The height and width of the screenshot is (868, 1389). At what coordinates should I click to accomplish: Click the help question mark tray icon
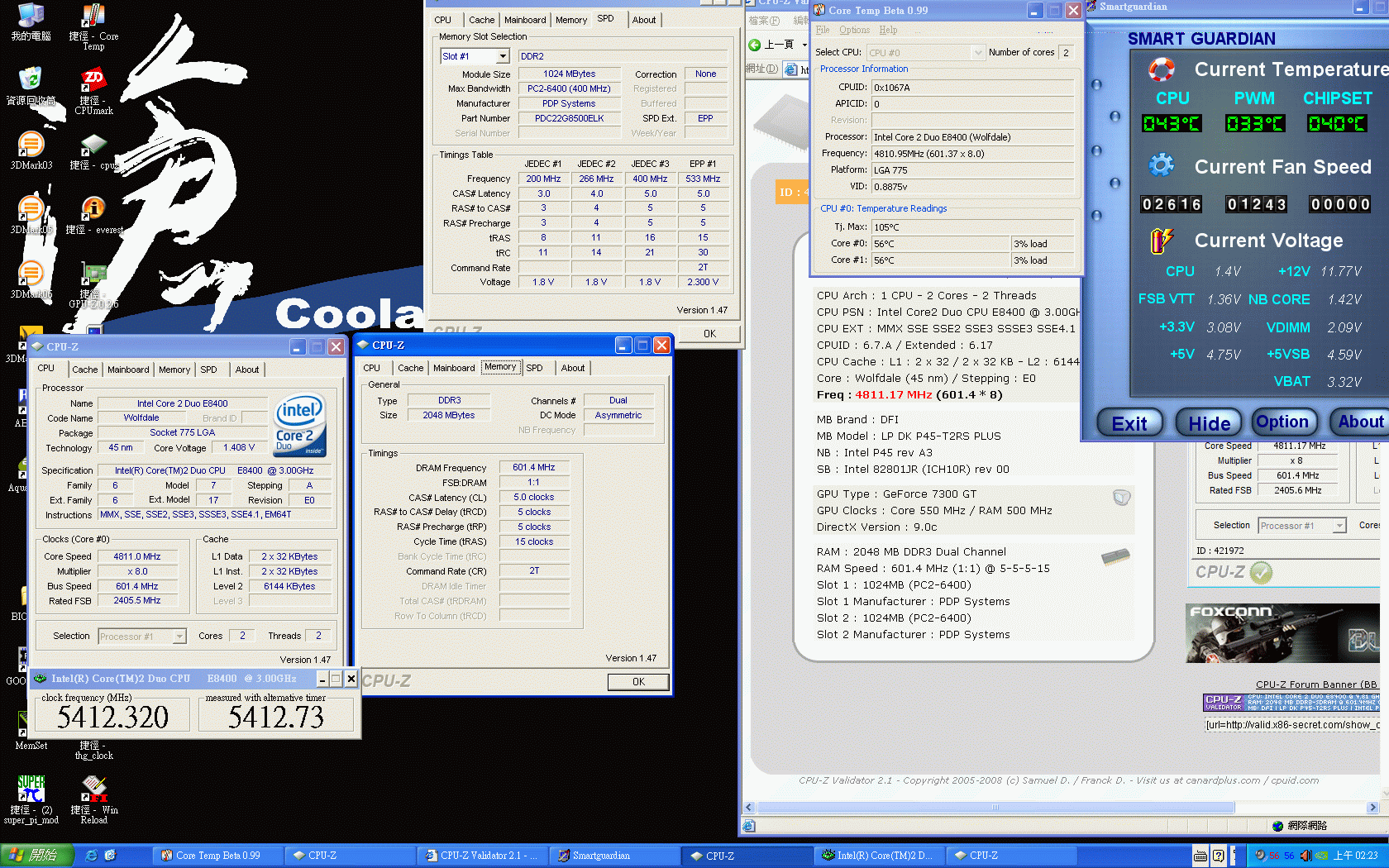click(1218, 856)
